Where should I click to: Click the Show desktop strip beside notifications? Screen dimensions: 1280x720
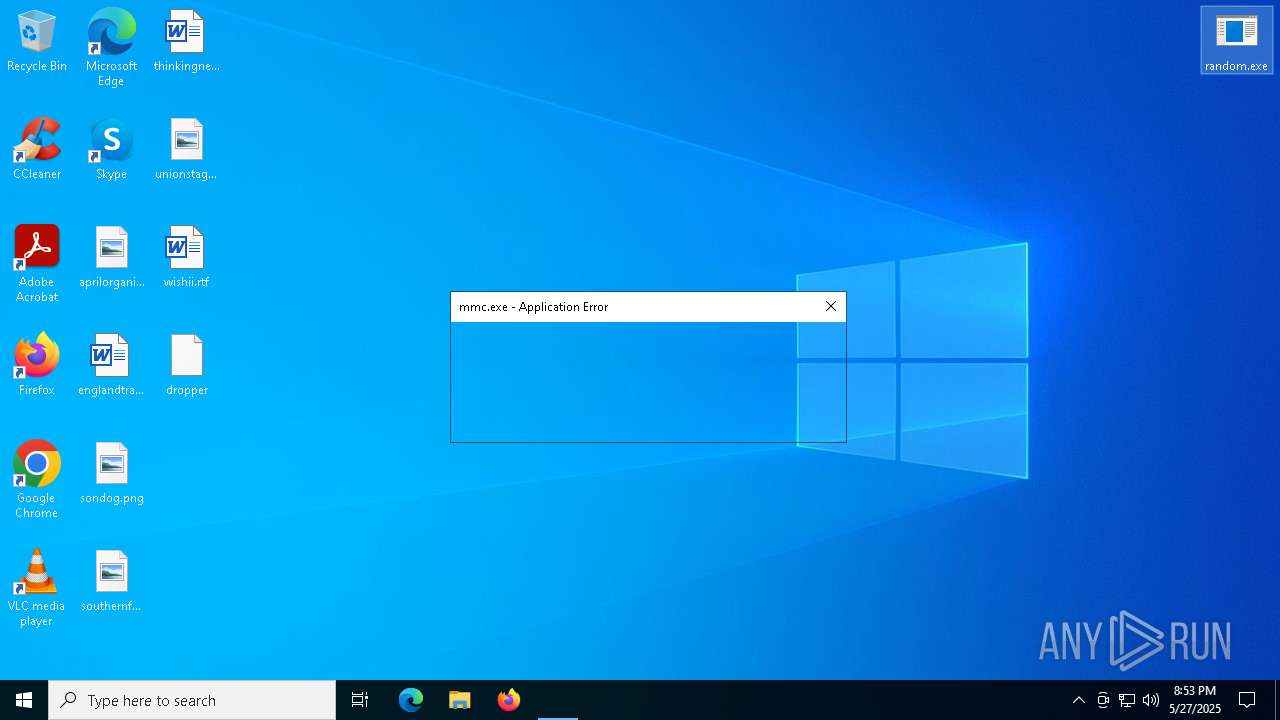1276,700
